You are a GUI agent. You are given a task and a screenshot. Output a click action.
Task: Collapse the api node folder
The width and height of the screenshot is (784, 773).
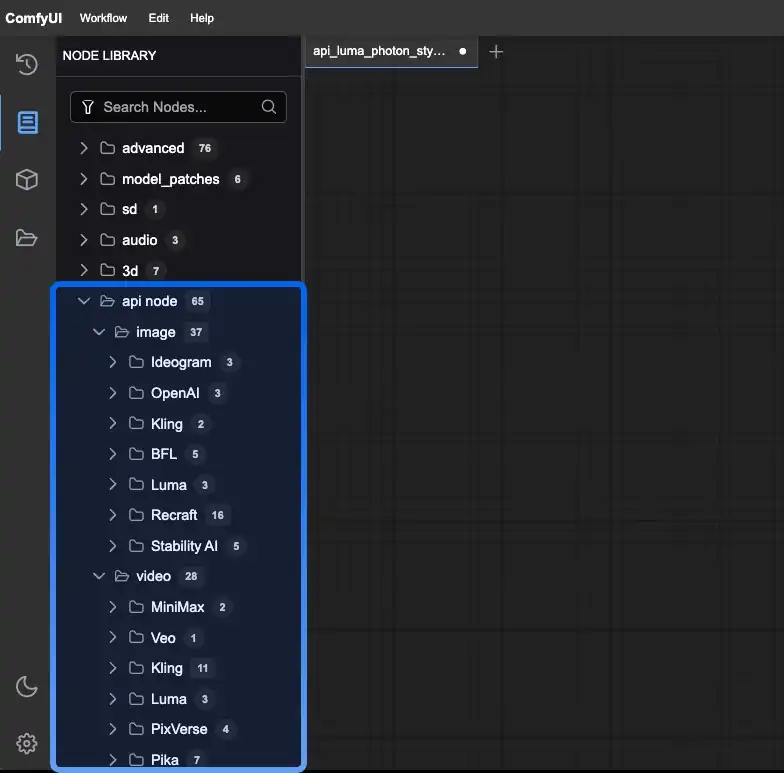coord(84,301)
